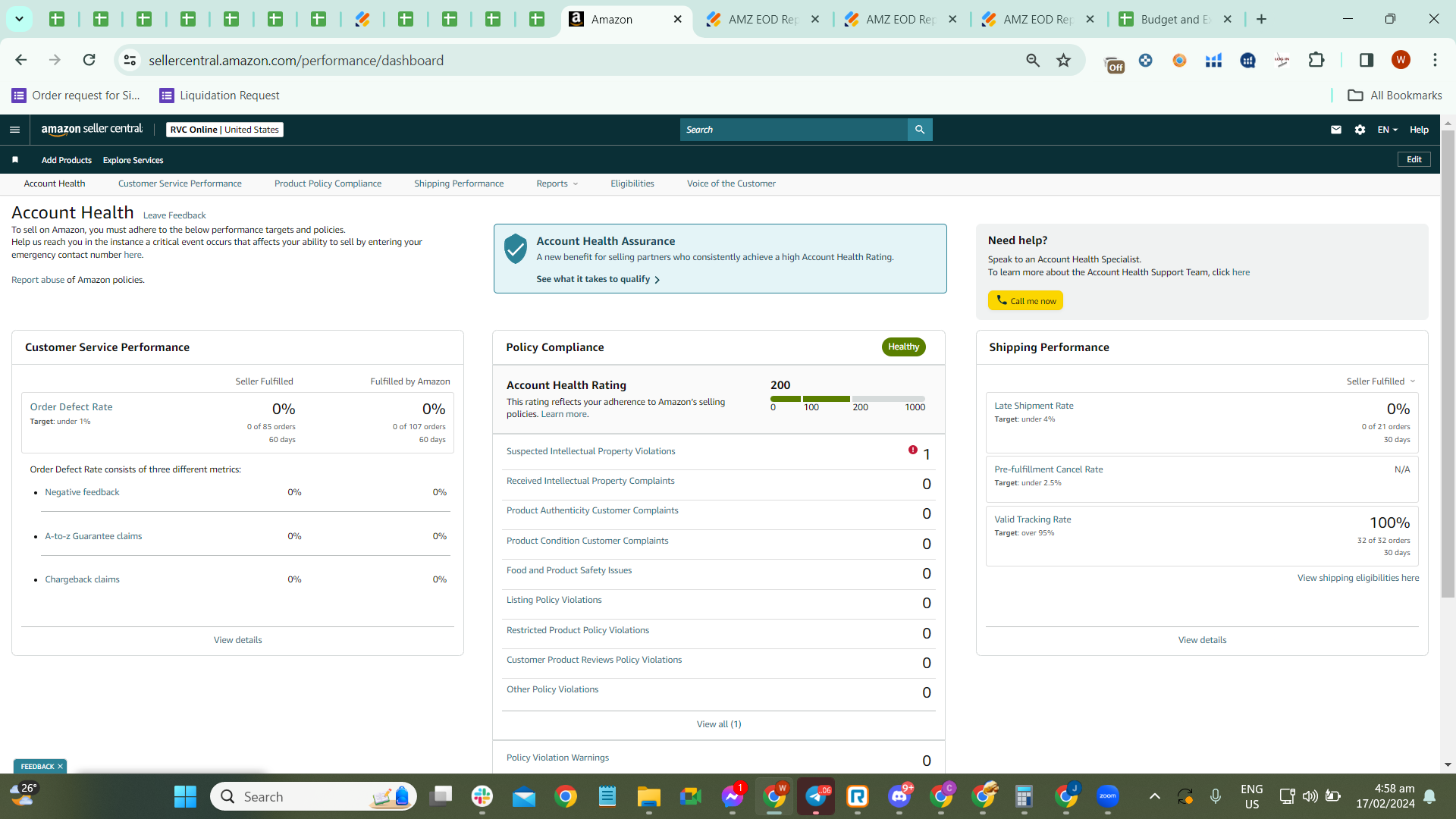This screenshot has height=819, width=1456.
Task: Open See what it takes to qualify
Action: [598, 279]
